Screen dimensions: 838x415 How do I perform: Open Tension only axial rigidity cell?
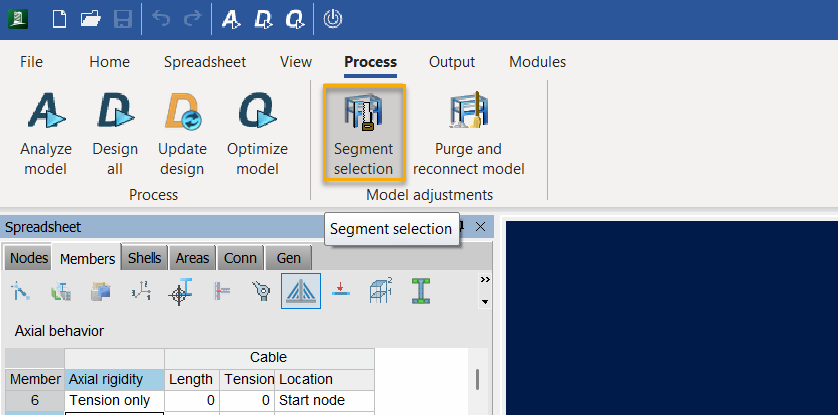(114, 401)
